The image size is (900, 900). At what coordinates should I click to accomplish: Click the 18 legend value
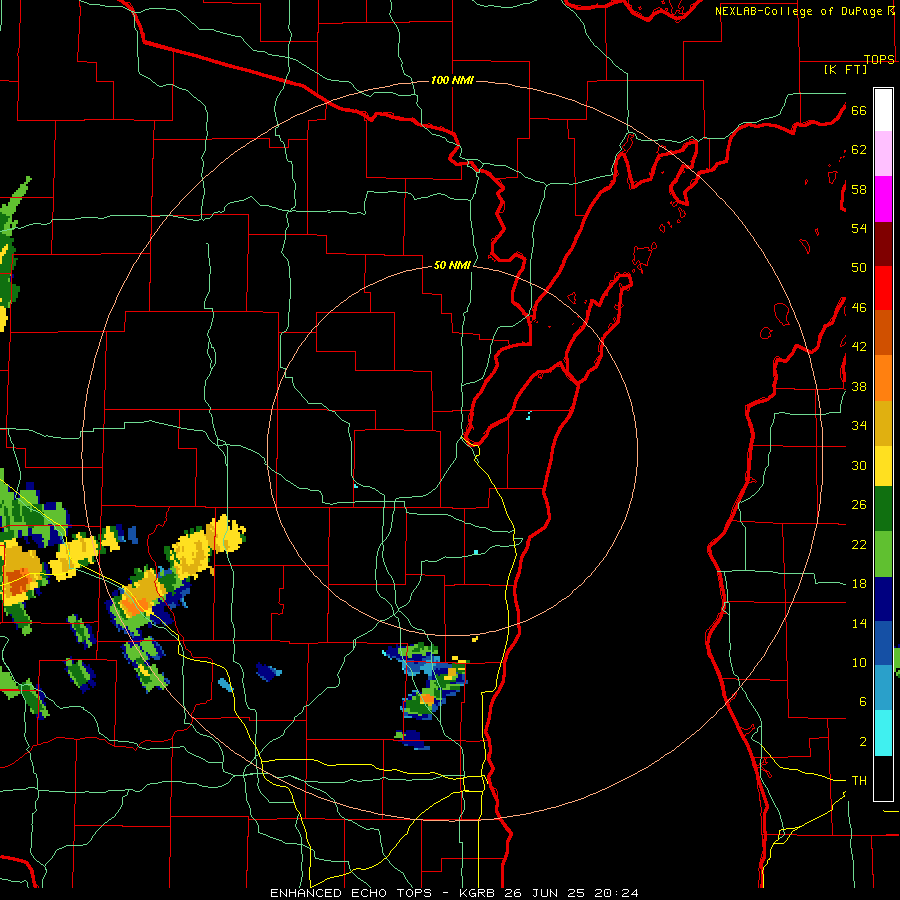coord(859,584)
